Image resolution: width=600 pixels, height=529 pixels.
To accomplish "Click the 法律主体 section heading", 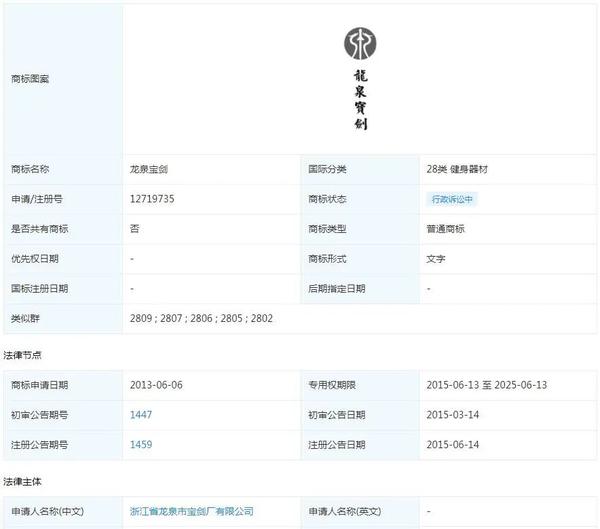I will [22, 482].
